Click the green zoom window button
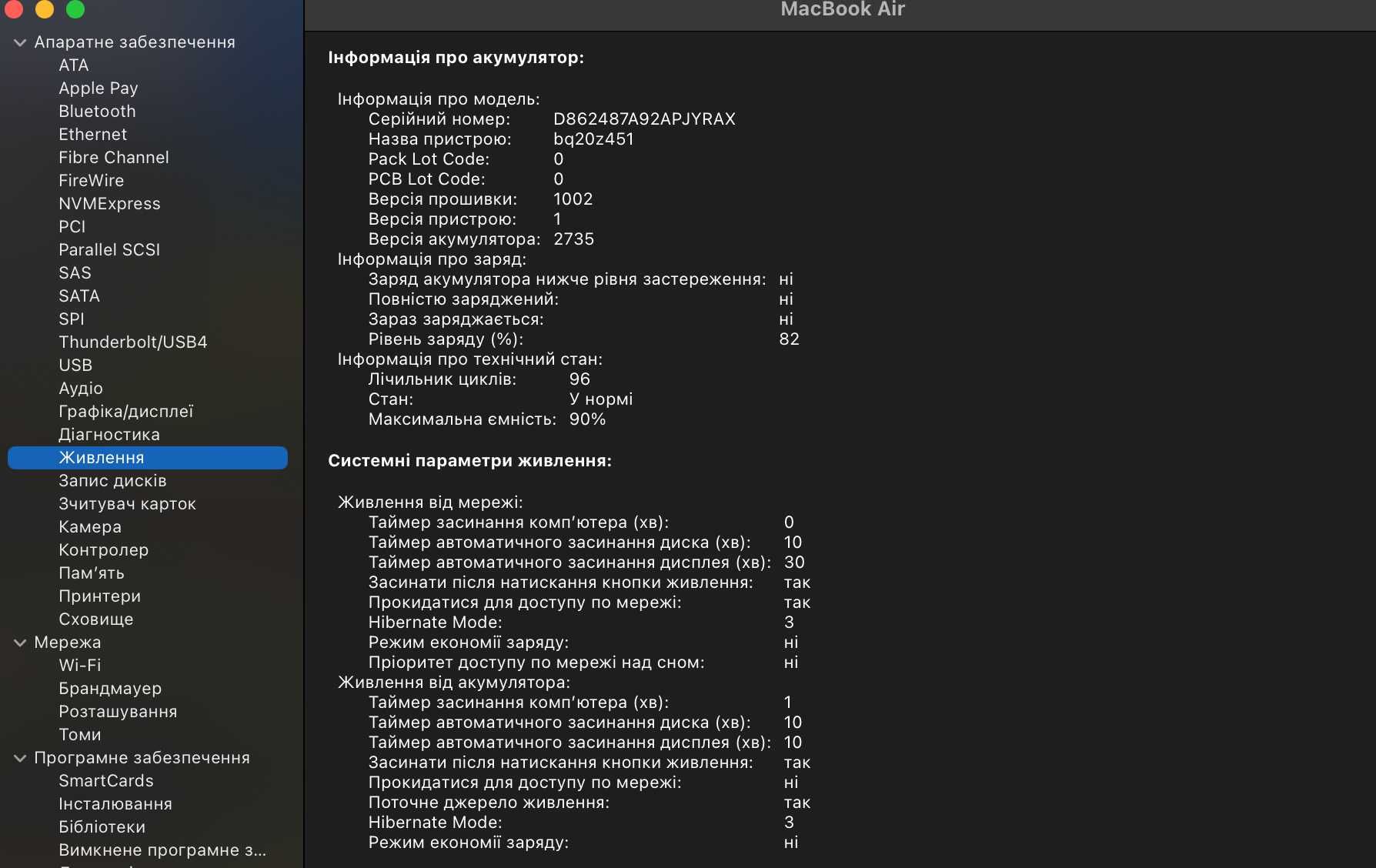The height and width of the screenshot is (868, 1376). [x=75, y=8]
